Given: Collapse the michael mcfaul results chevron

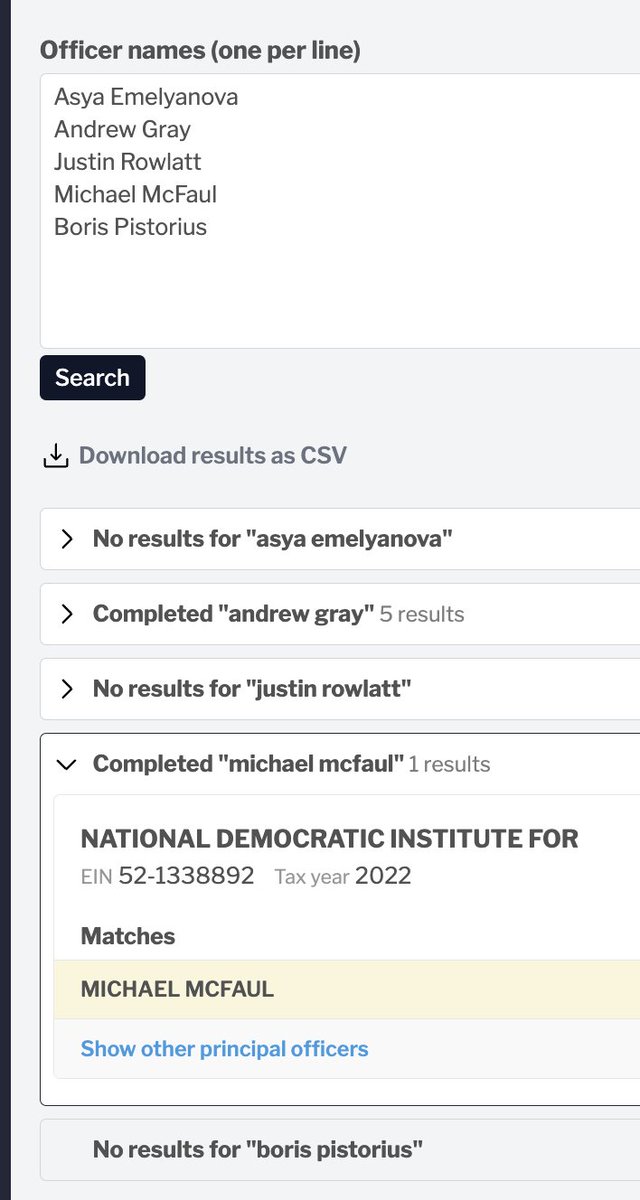Looking at the screenshot, I should [67, 764].
